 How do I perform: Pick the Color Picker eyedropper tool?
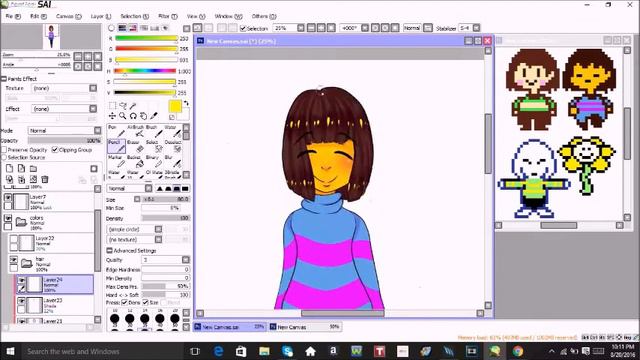click(x=154, y=116)
